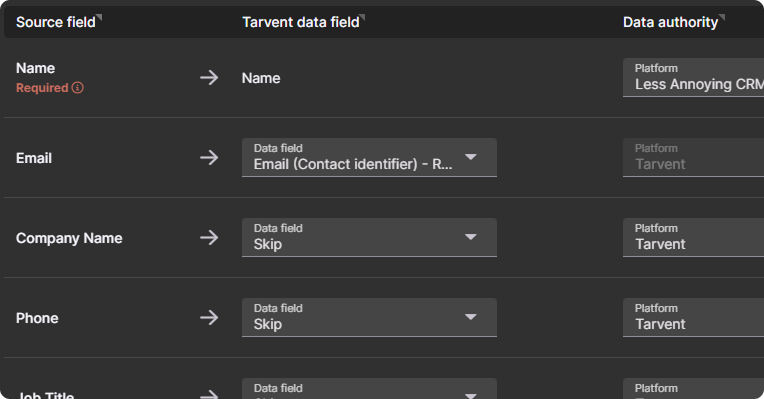764x399 pixels.
Task: Click the Source field column header
Action: coord(56,22)
